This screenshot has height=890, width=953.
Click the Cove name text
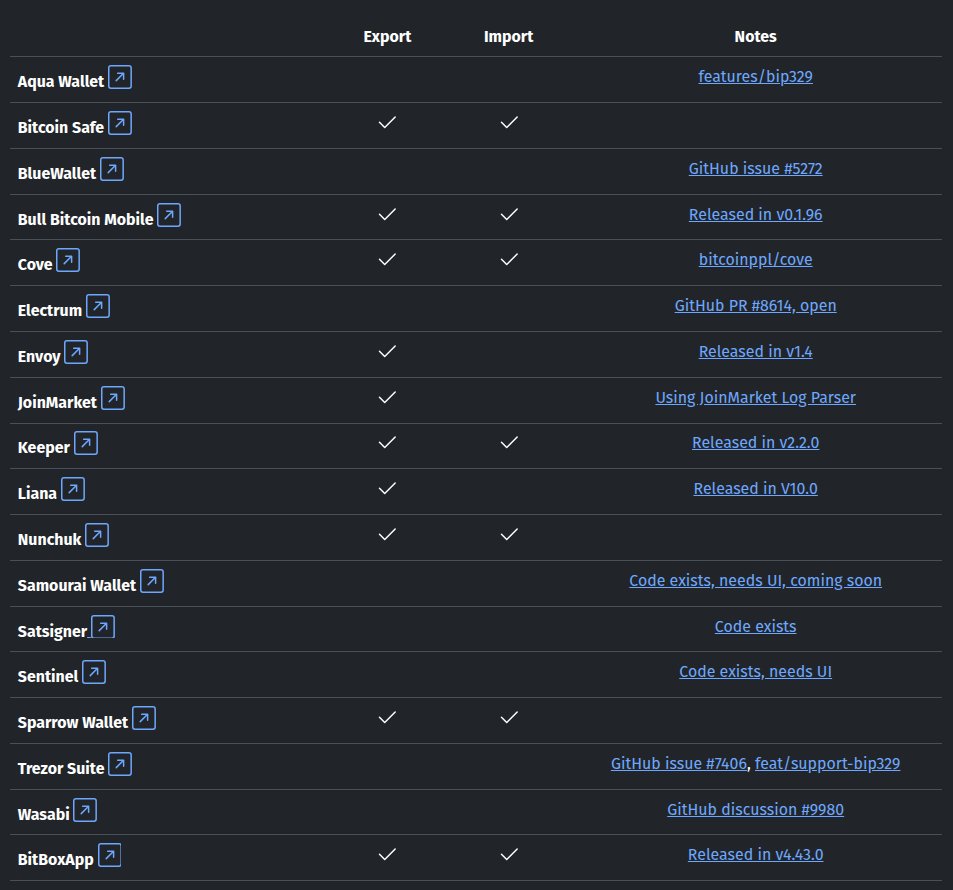point(35,264)
